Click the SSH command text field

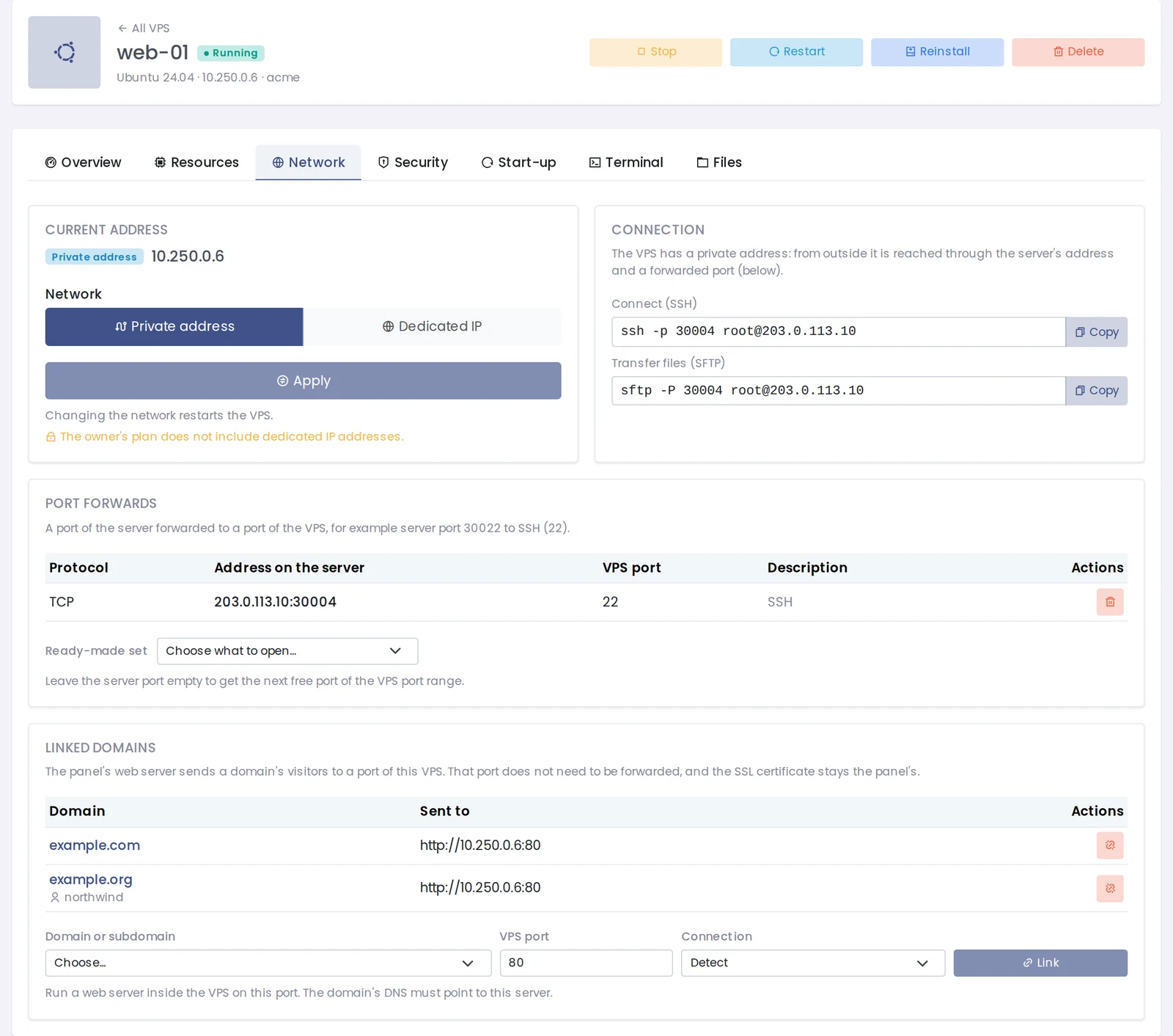(x=839, y=332)
